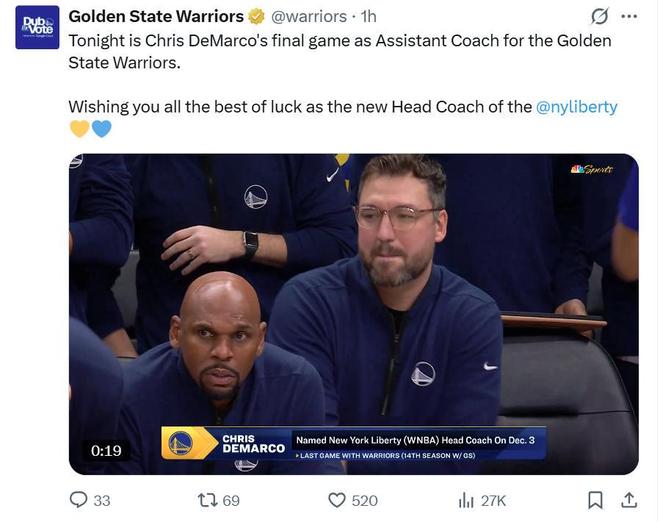Click the 520 likes count
Image resolution: width=660 pixels, height=522 pixels.
[365, 500]
